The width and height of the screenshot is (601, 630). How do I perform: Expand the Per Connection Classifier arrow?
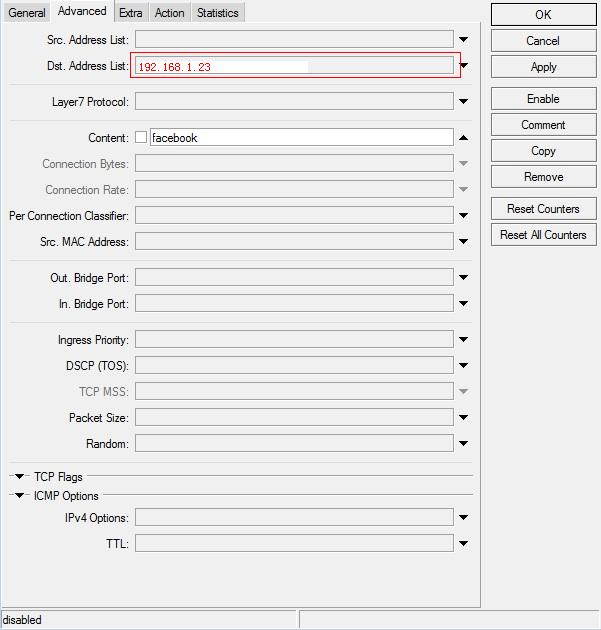(464, 216)
